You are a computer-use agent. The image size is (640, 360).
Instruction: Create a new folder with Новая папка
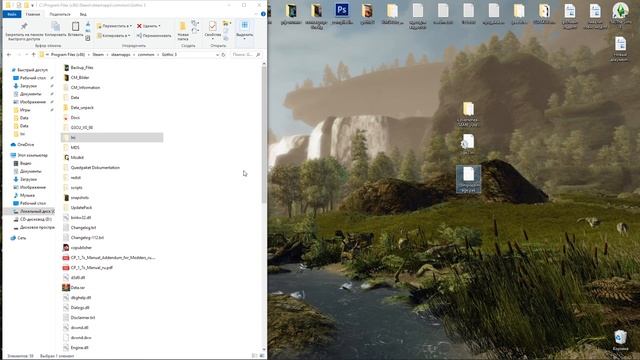coord(183,31)
